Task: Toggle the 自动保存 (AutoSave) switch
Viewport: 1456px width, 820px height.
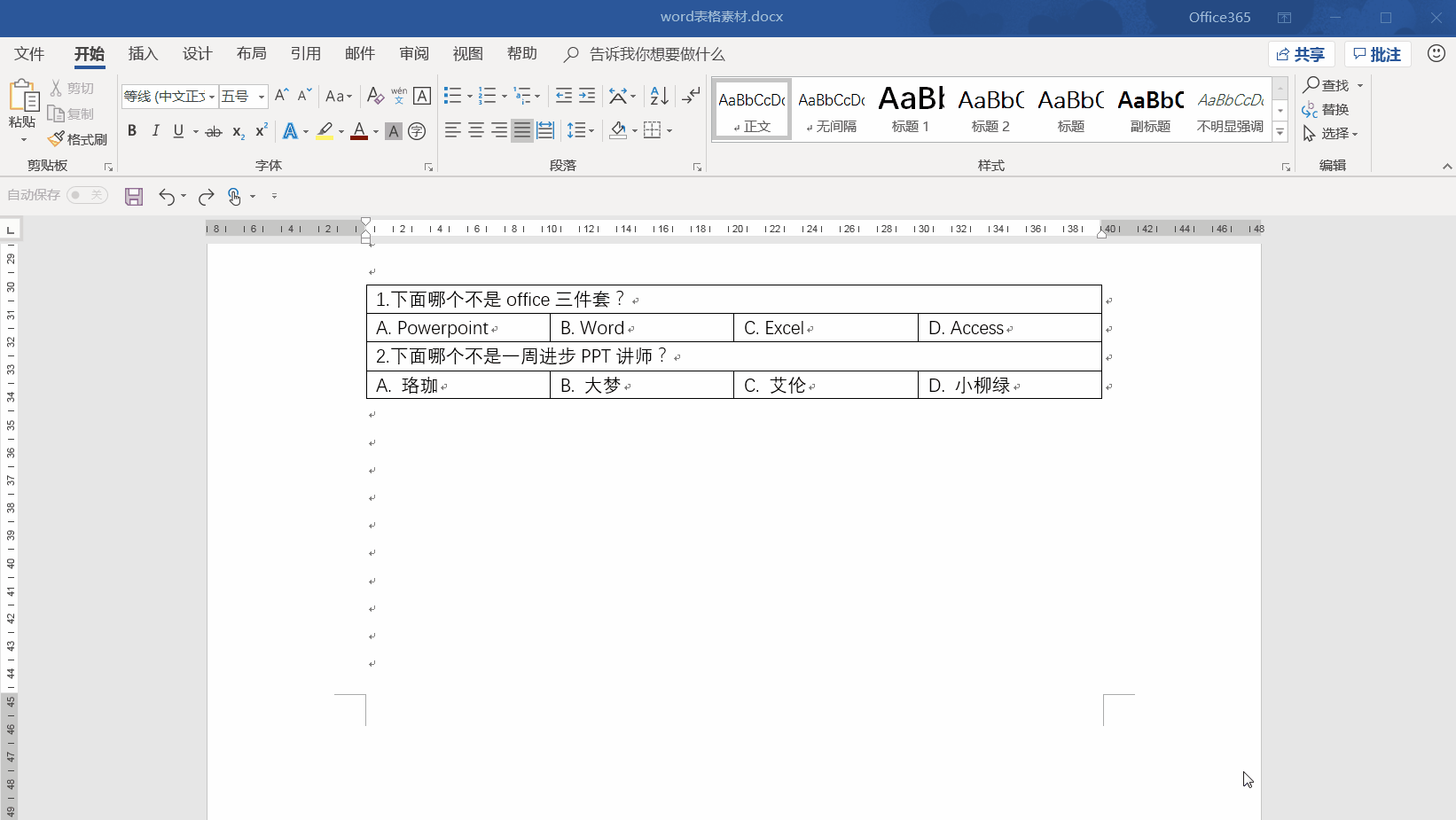Action: pyautogui.click(x=87, y=195)
